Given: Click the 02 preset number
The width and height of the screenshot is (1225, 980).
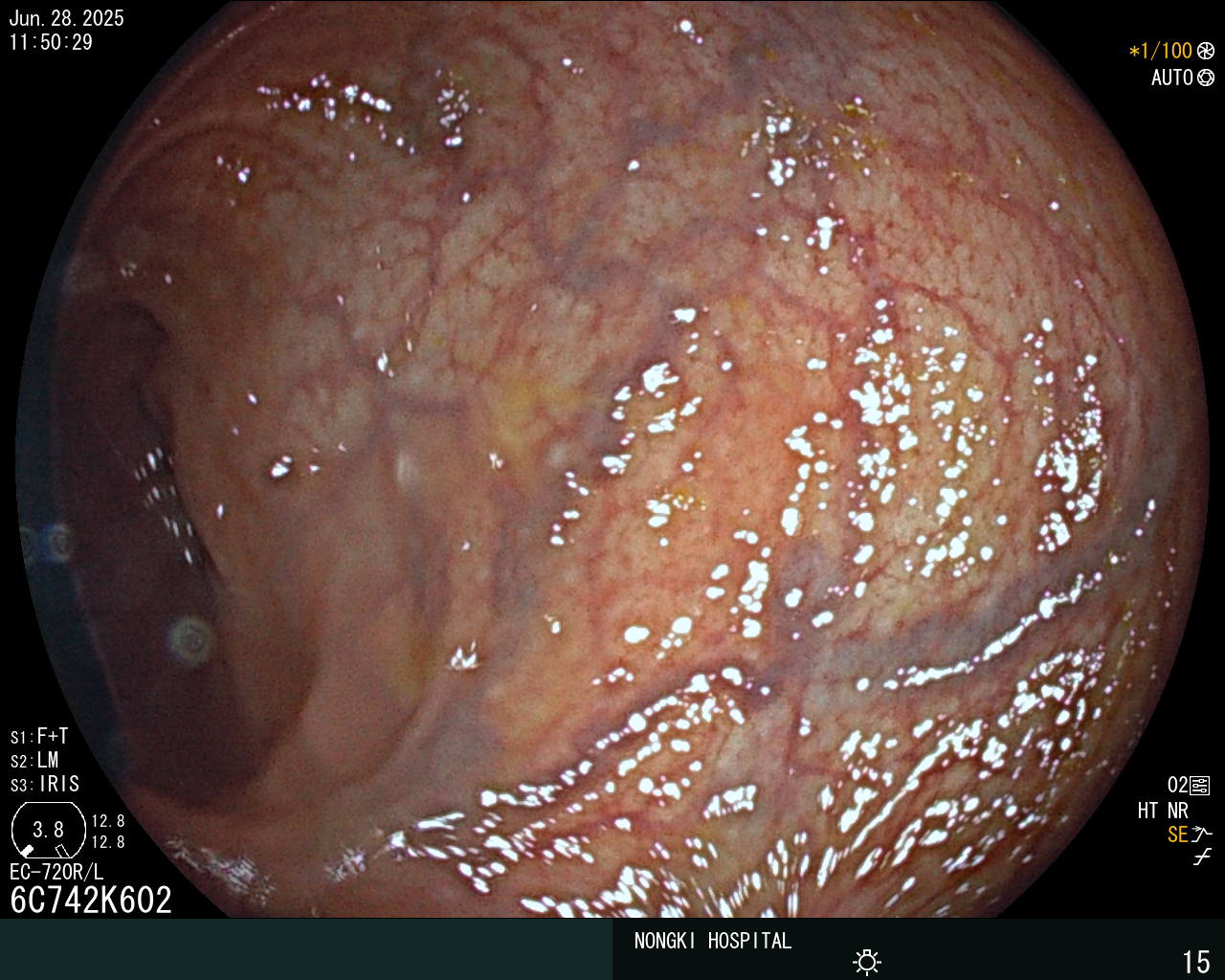Looking at the screenshot, I should [x=1177, y=786].
